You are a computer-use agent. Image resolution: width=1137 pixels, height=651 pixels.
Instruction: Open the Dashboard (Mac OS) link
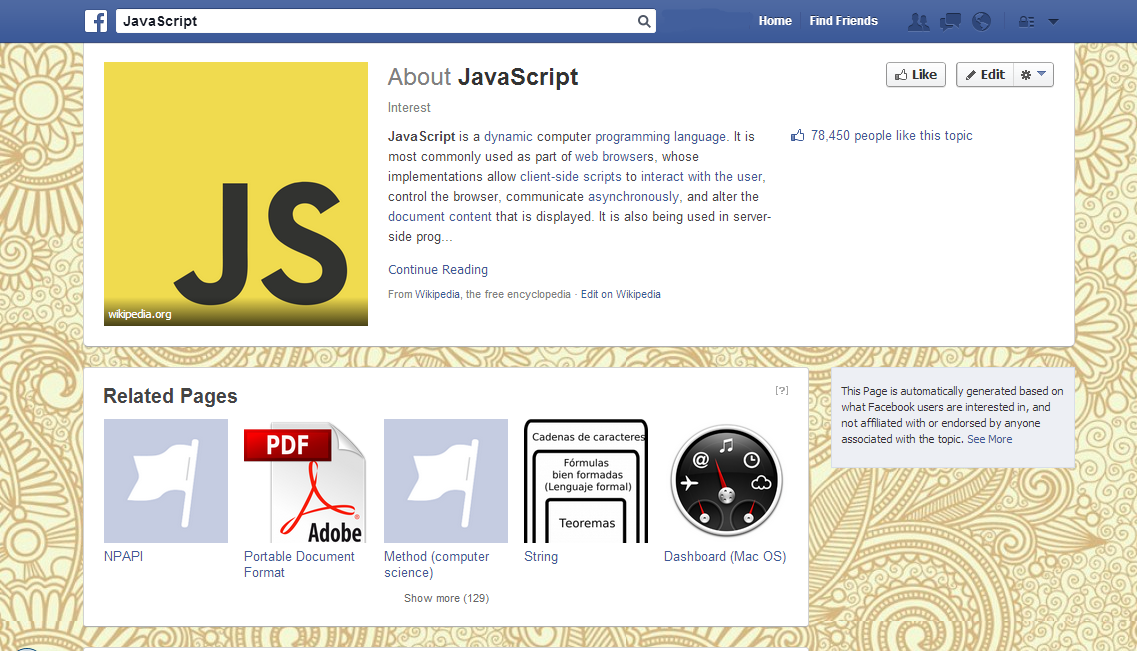pos(725,557)
